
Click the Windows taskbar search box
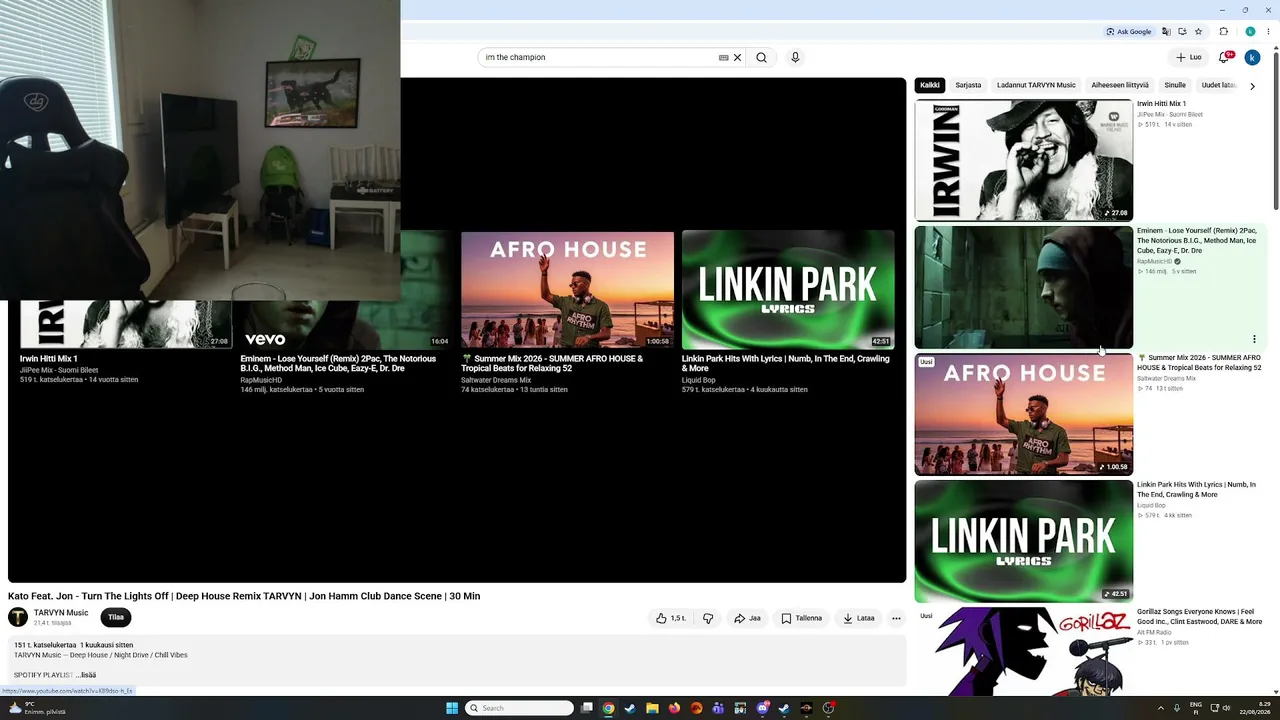519,708
